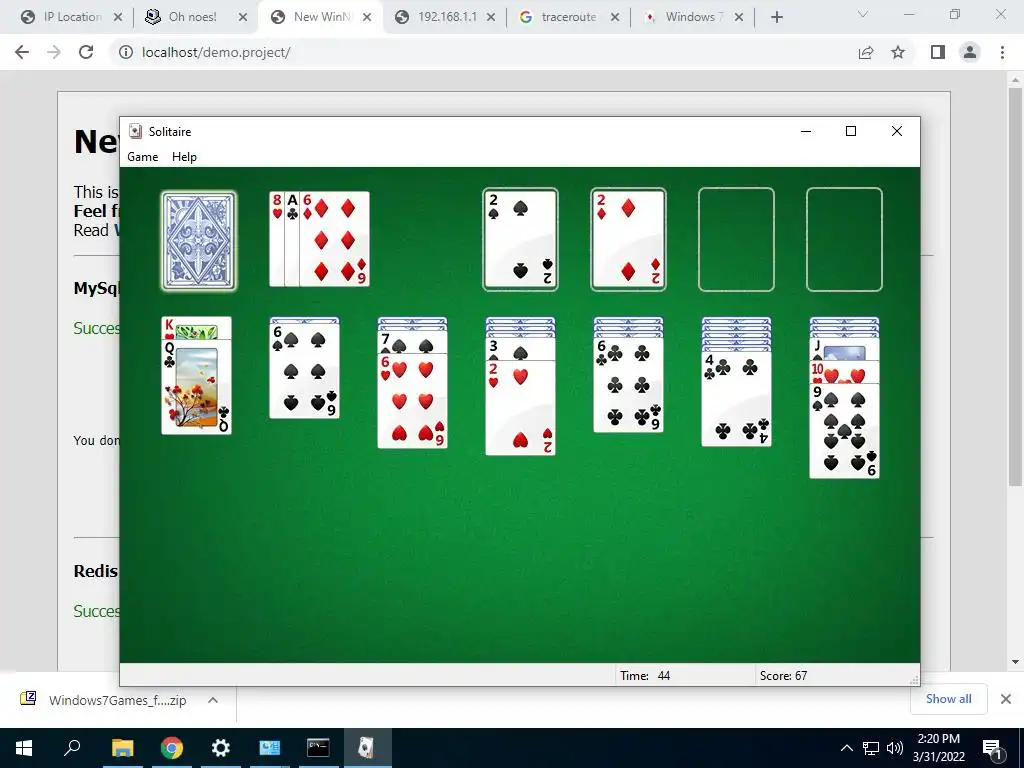Viewport: 1024px width, 768px height.
Task: Select the Jack of spades tableau card
Action: click(x=844, y=350)
